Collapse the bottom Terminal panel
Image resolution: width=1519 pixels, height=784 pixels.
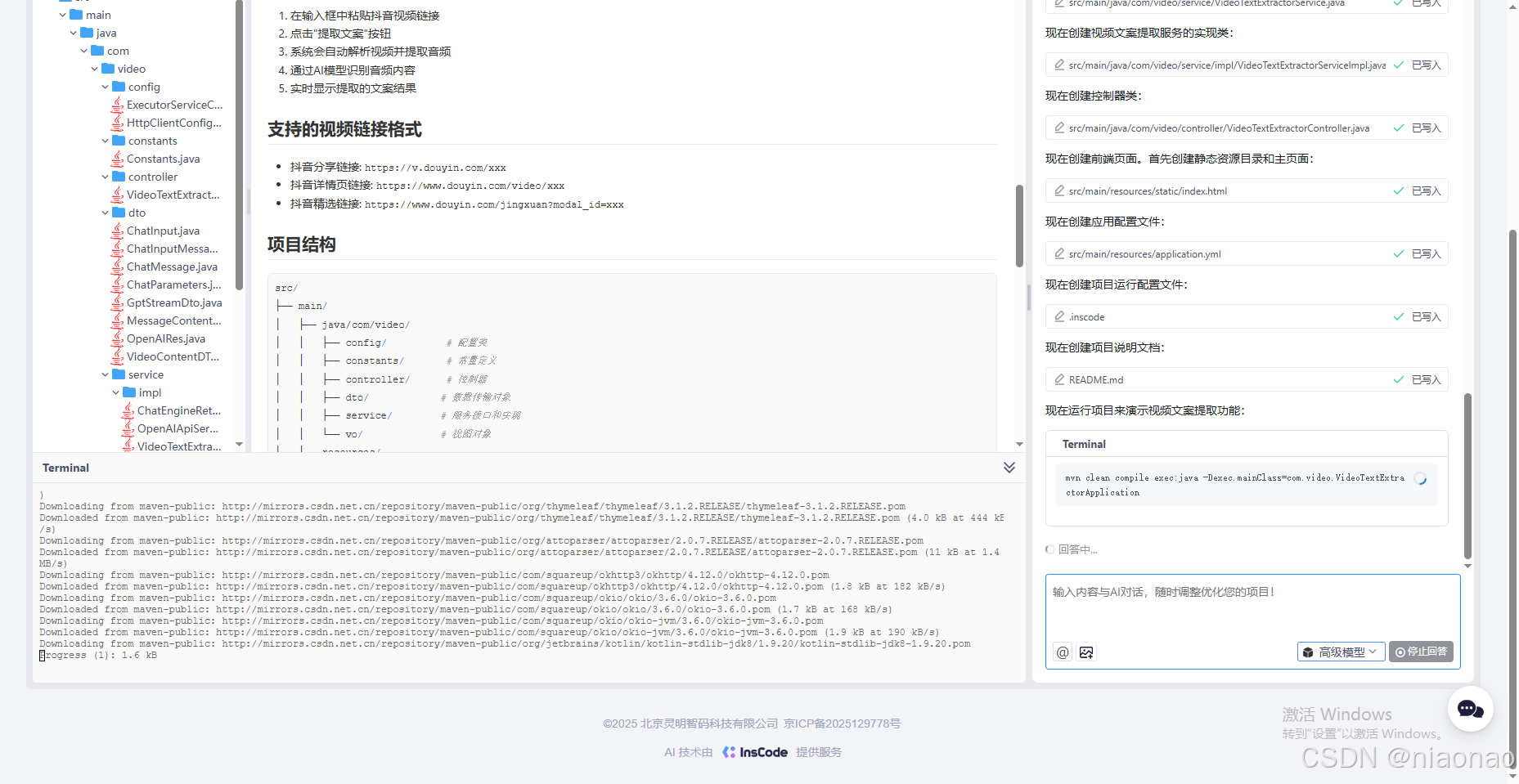click(1009, 468)
